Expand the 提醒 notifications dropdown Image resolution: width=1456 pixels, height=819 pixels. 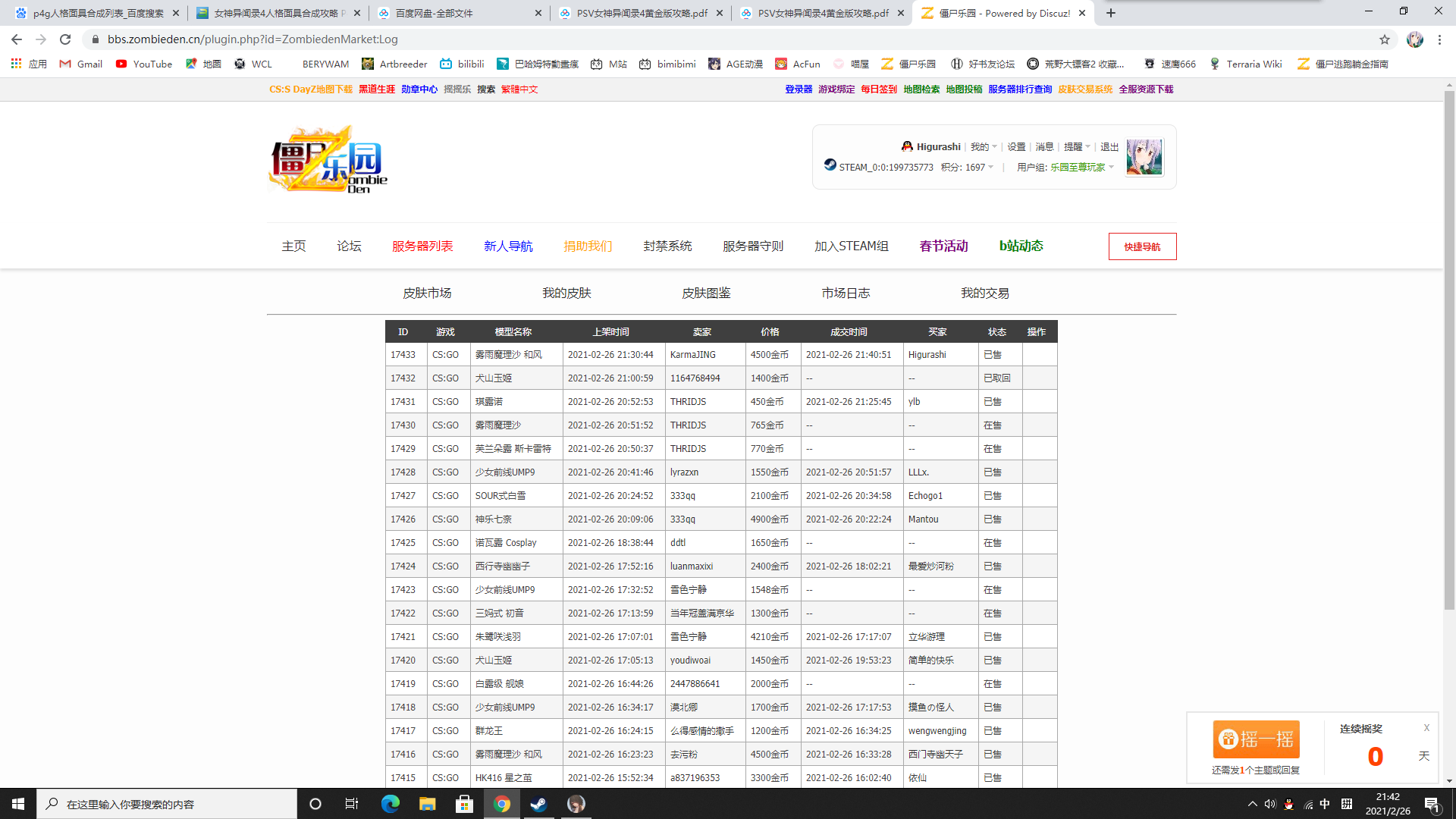click(1077, 147)
